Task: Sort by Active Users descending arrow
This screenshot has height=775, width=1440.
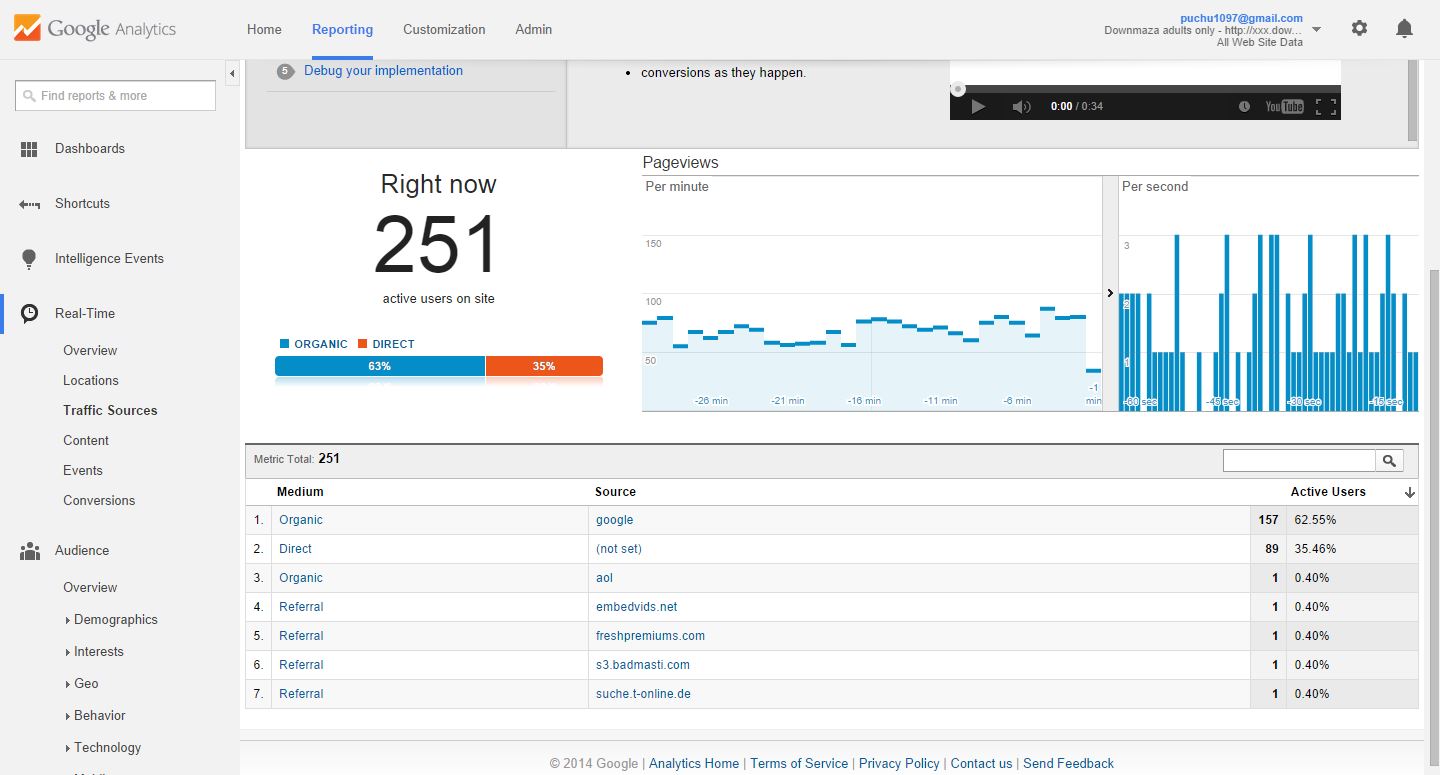Action: (x=1410, y=492)
